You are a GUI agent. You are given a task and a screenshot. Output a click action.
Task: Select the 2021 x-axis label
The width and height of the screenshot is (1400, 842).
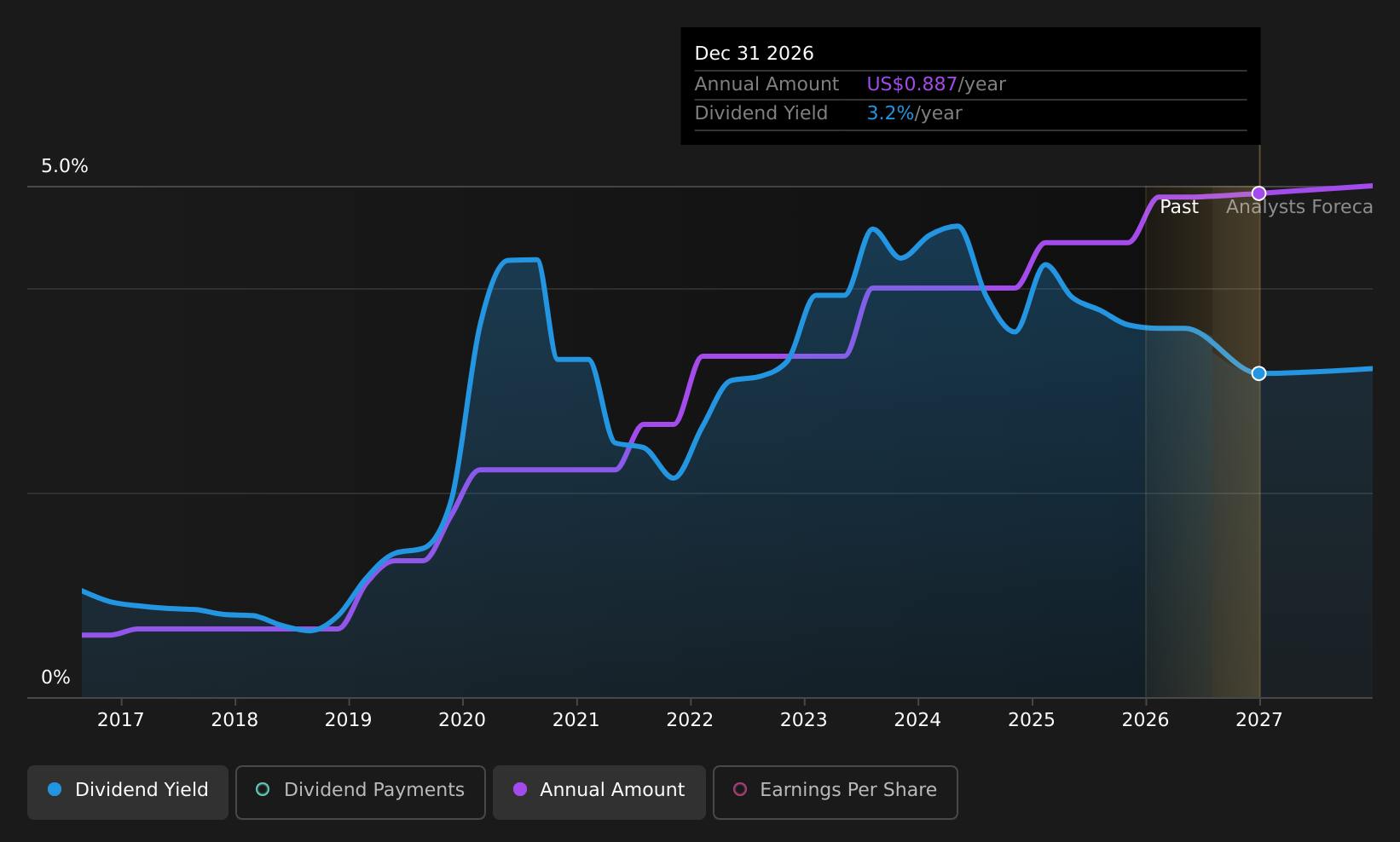tap(576, 720)
